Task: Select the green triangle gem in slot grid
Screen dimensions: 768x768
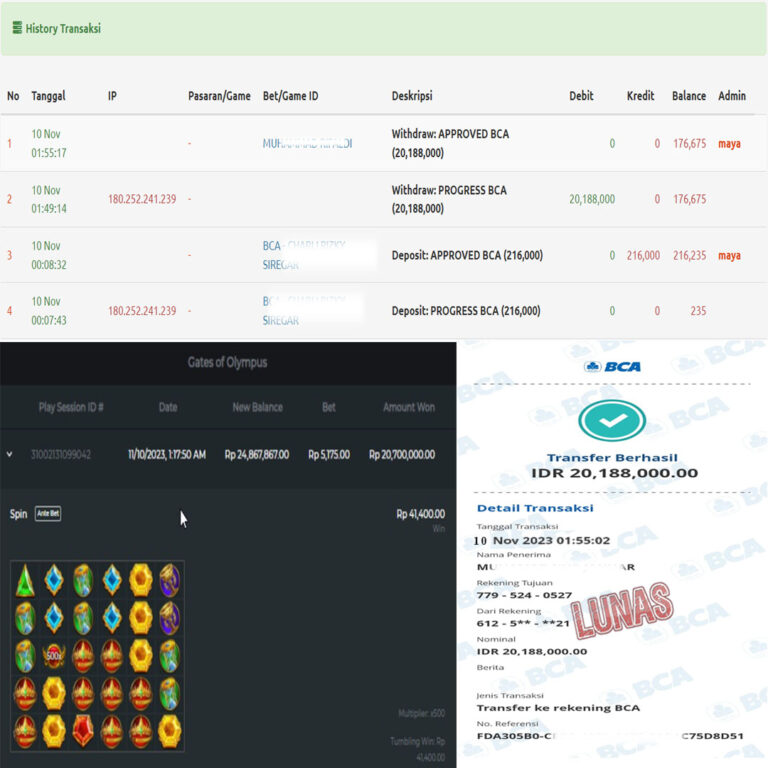Action: [25, 580]
